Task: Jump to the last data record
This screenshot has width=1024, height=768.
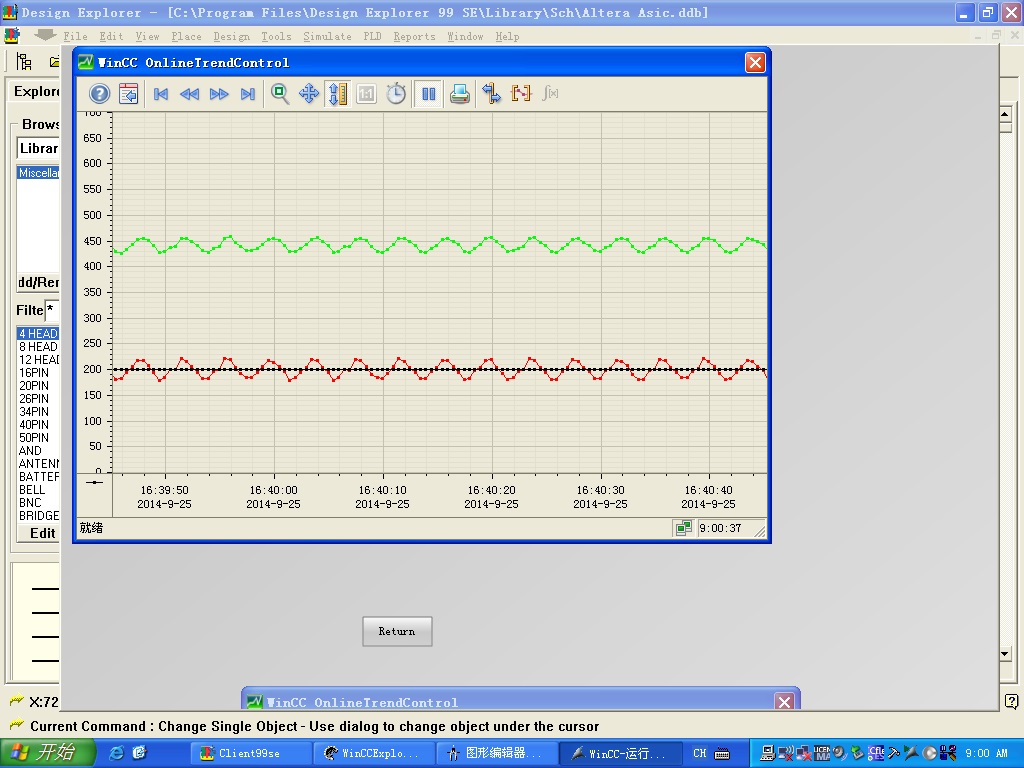Action: point(248,94)
